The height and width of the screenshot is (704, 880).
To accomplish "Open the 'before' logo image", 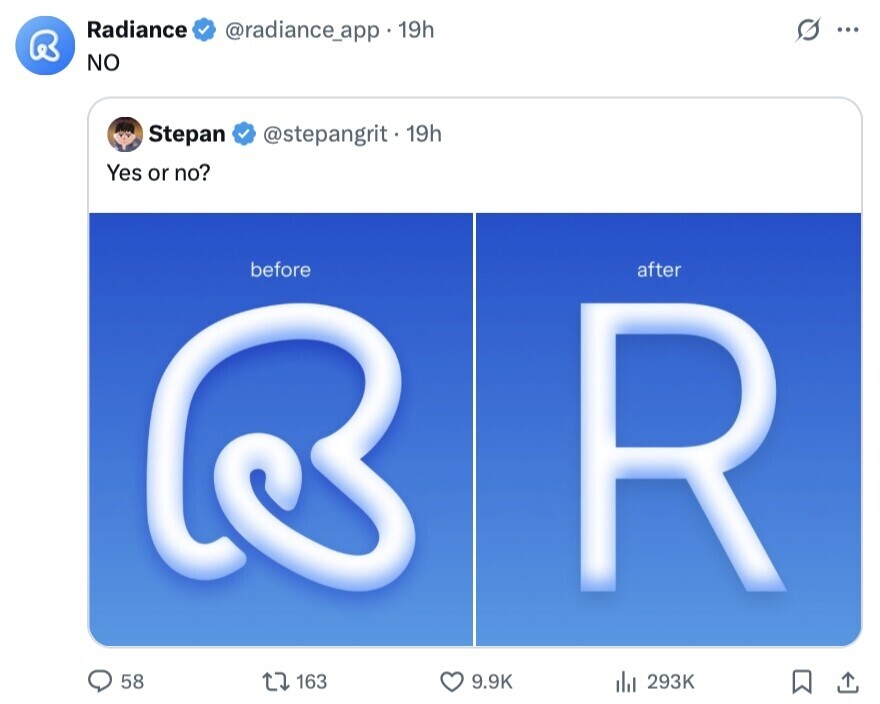I will (x=281, y=430).
